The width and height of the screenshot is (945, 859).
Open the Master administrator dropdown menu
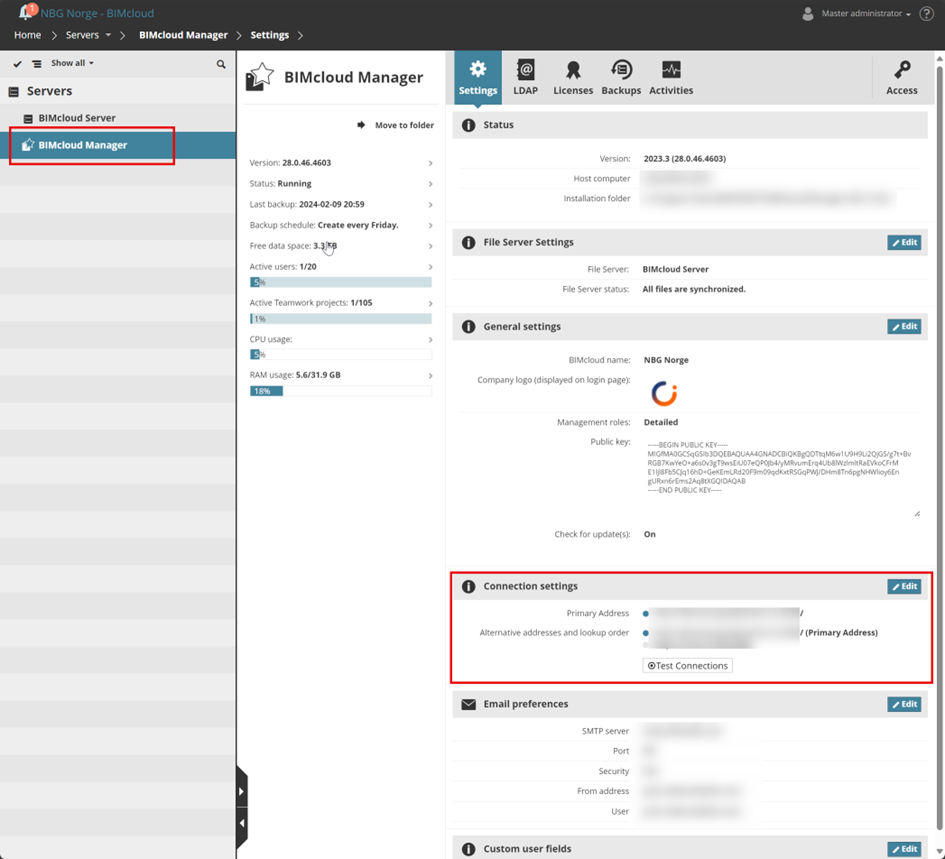click(x=866, y=13)
